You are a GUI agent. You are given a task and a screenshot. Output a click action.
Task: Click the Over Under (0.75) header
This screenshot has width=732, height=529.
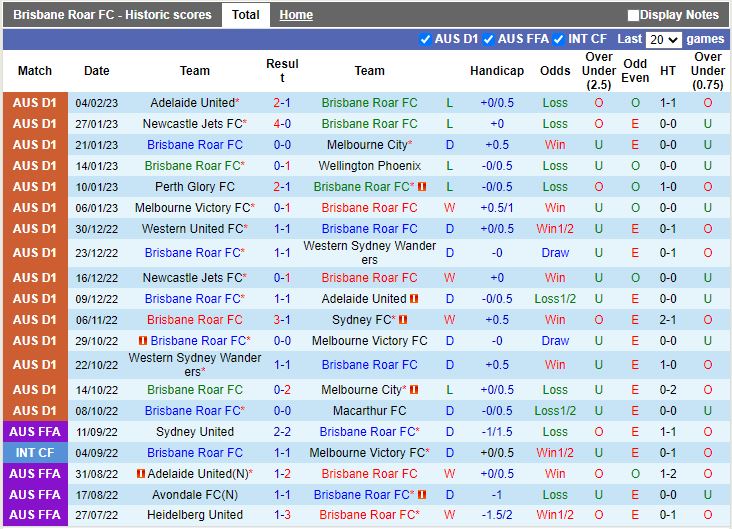tap(708, 71)
